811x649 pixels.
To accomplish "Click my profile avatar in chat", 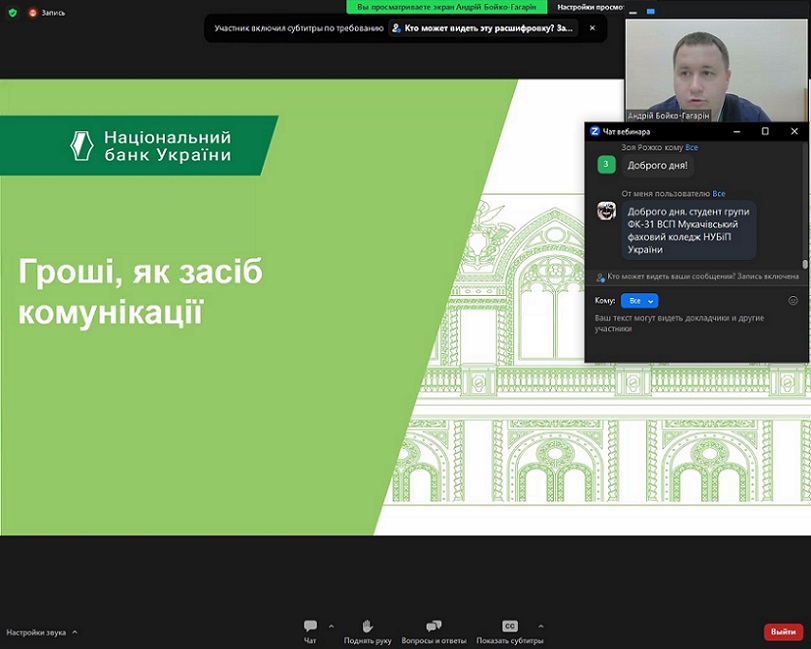I will [606, 211].
